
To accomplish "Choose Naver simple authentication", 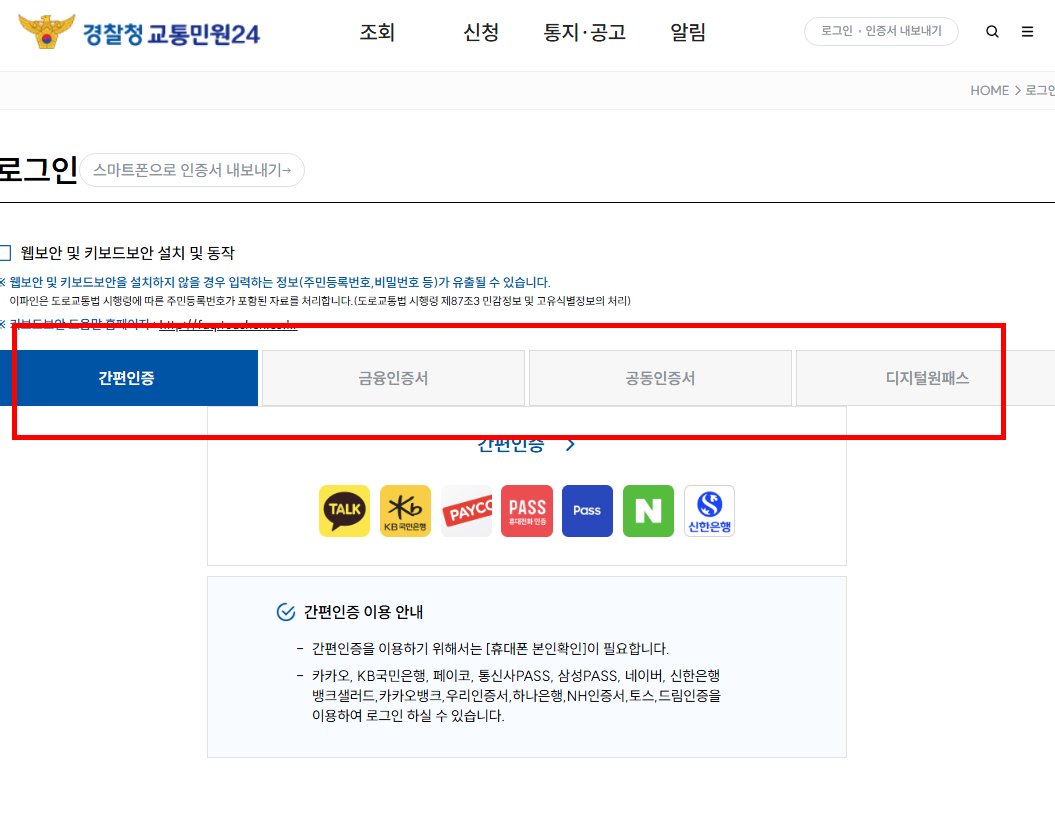I will [x=648, y=510].
